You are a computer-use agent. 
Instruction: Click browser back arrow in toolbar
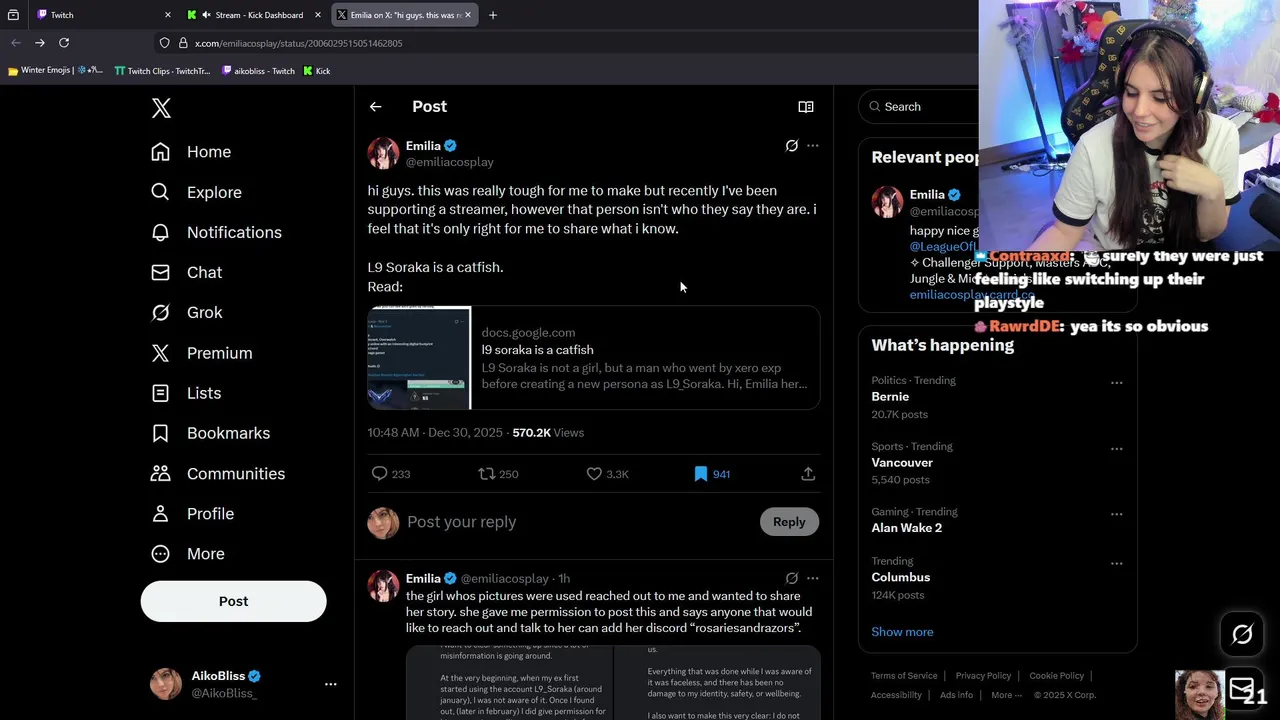coord(15,43)
